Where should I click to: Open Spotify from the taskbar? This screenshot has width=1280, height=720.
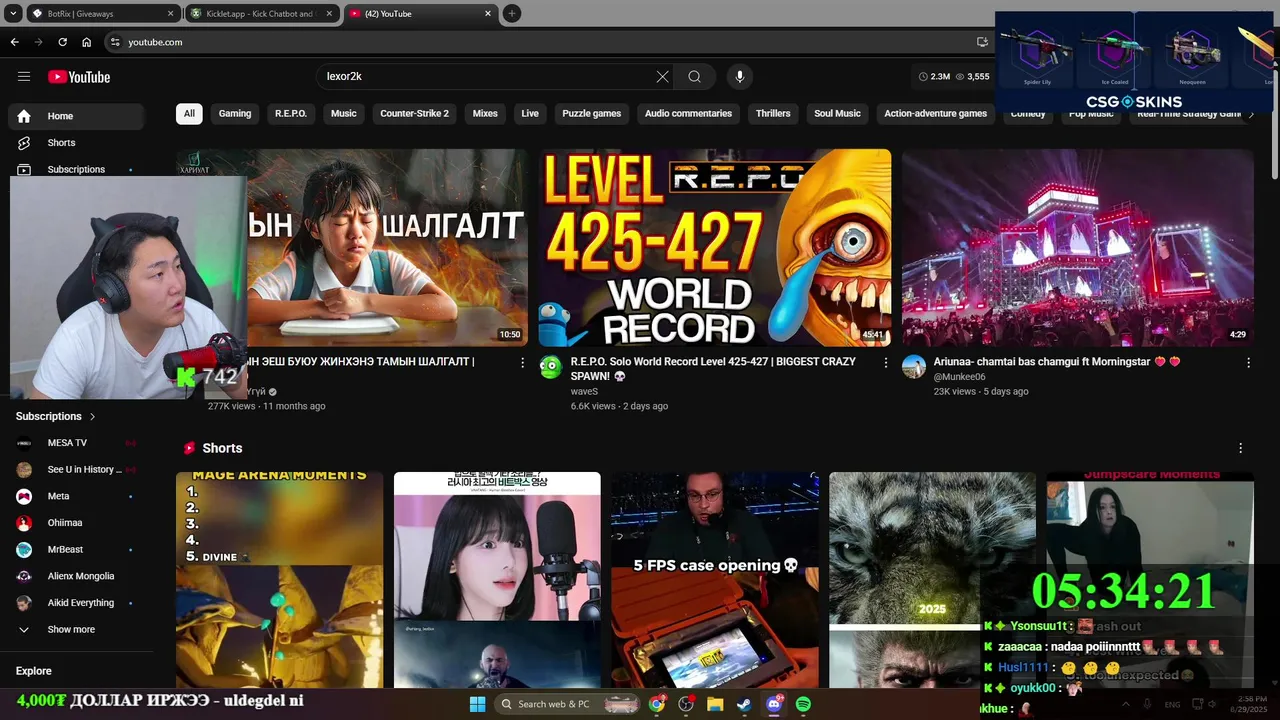pyautogui.click(x=803, y=704)
